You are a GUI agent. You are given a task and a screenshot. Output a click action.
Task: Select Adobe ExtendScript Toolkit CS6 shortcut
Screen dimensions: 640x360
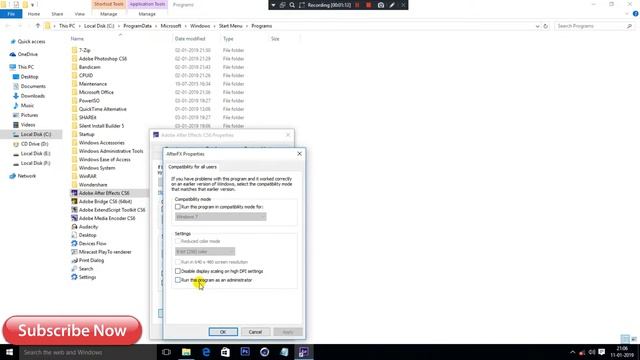[112, 210]
